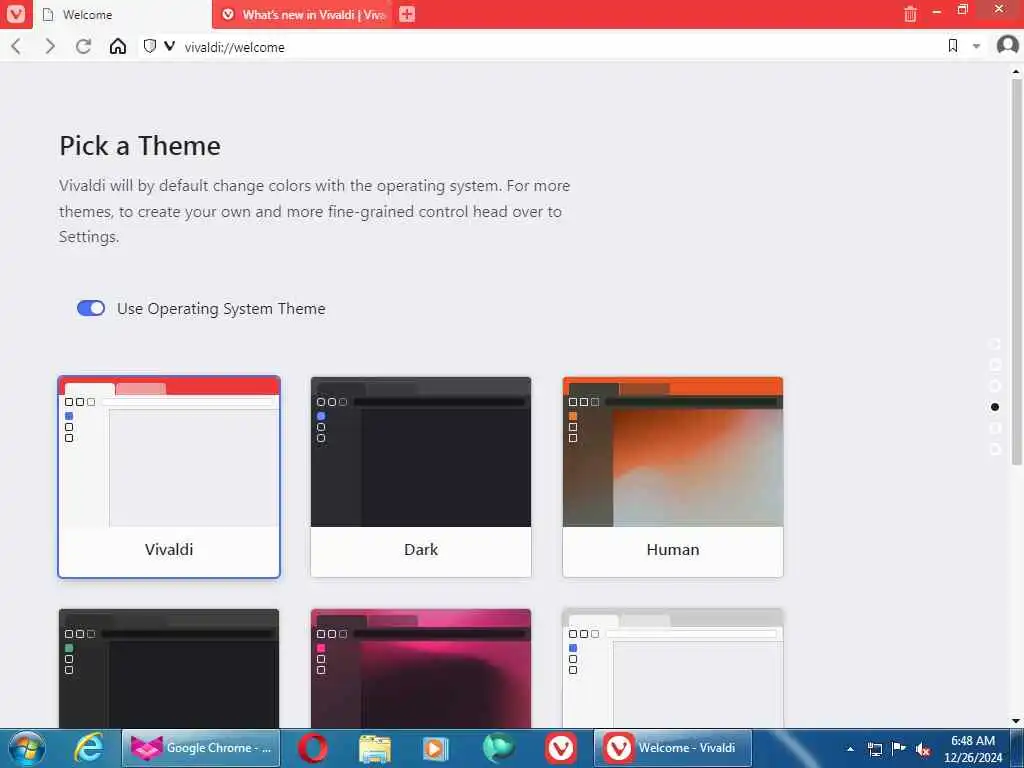Open the Vivaldi menu logo button
This screenshot has width=1024, height=768.
coord(16,14)
